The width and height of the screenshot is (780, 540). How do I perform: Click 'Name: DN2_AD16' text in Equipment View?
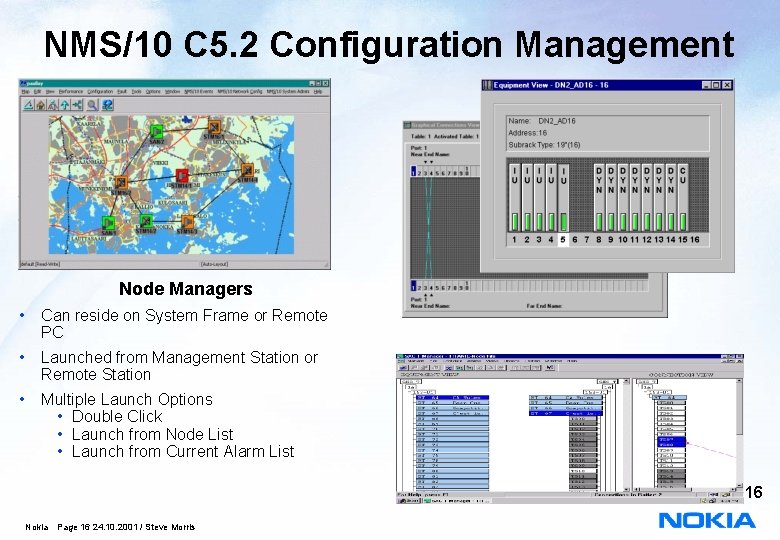(542, 121)
